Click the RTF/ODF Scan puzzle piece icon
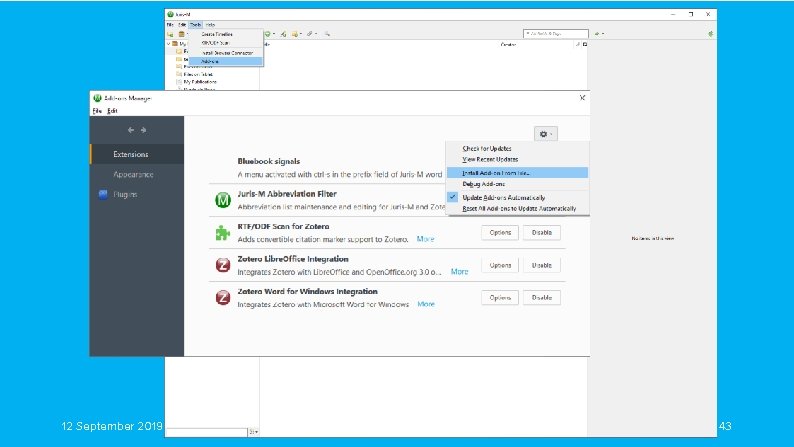The image size is (794, 447). [x=223, y=232]
